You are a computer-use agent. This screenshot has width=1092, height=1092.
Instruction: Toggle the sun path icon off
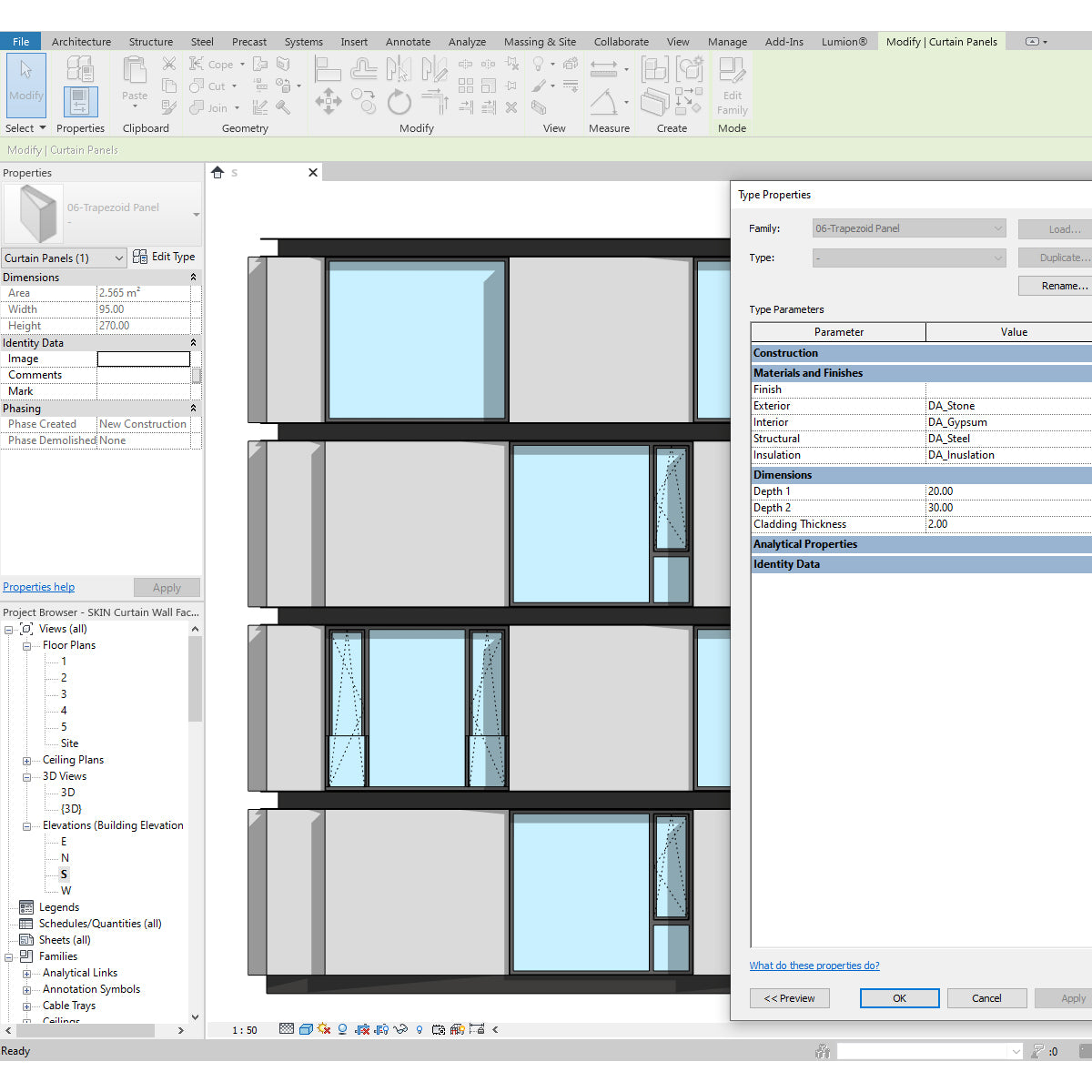324,1029
